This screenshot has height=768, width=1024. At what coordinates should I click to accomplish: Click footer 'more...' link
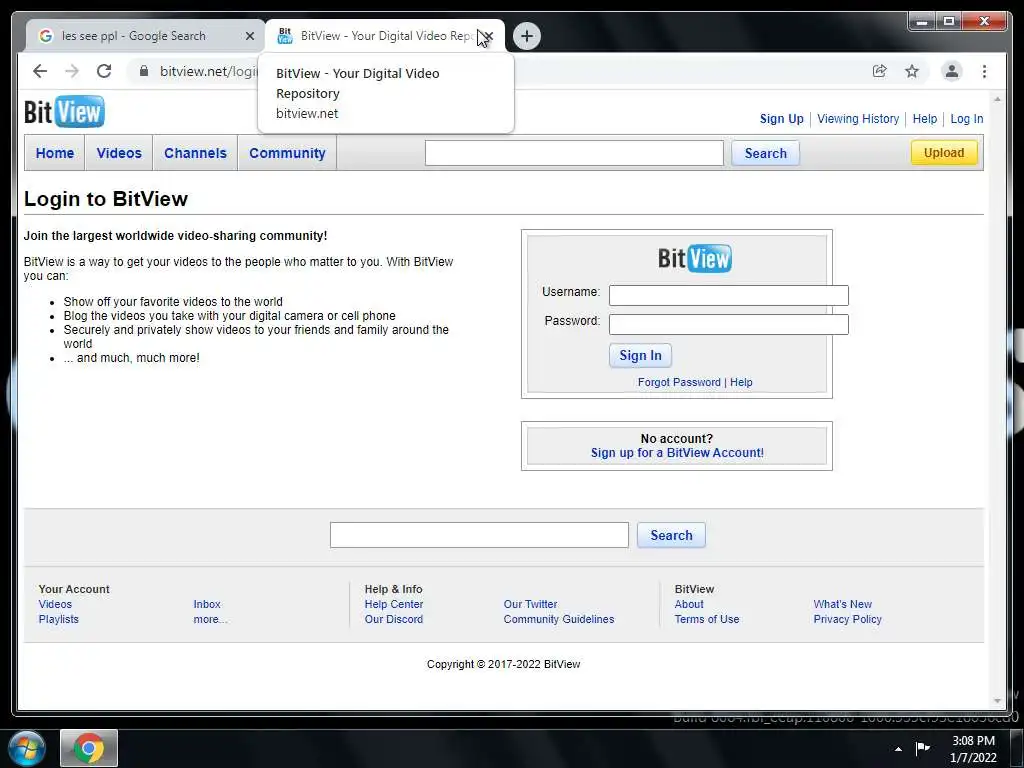tap(210, 619)
